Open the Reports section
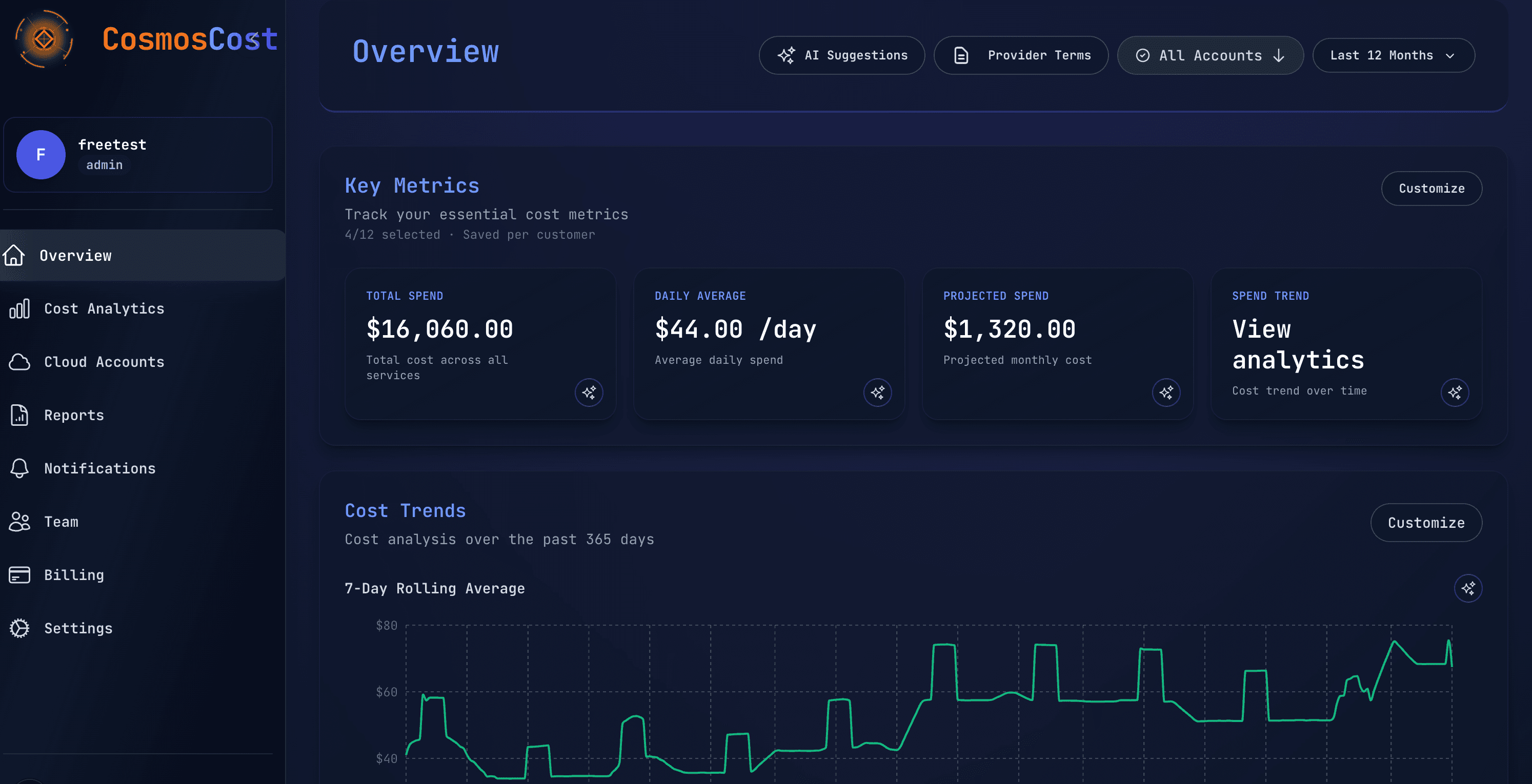Screen dimensions: 1532x784 [73, 415]
